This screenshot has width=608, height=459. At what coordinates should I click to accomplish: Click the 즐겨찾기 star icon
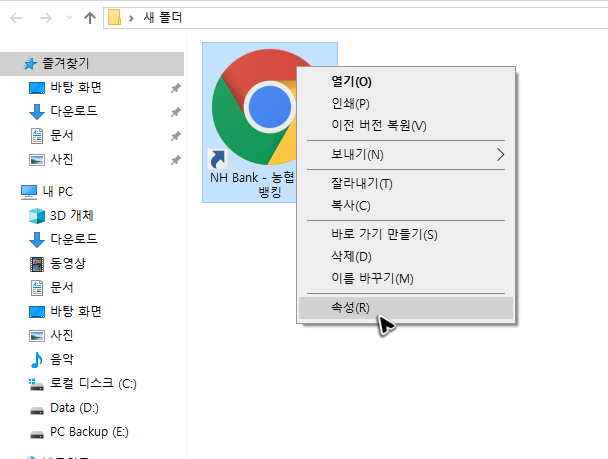pyautogui.click(x=30, y=64)
